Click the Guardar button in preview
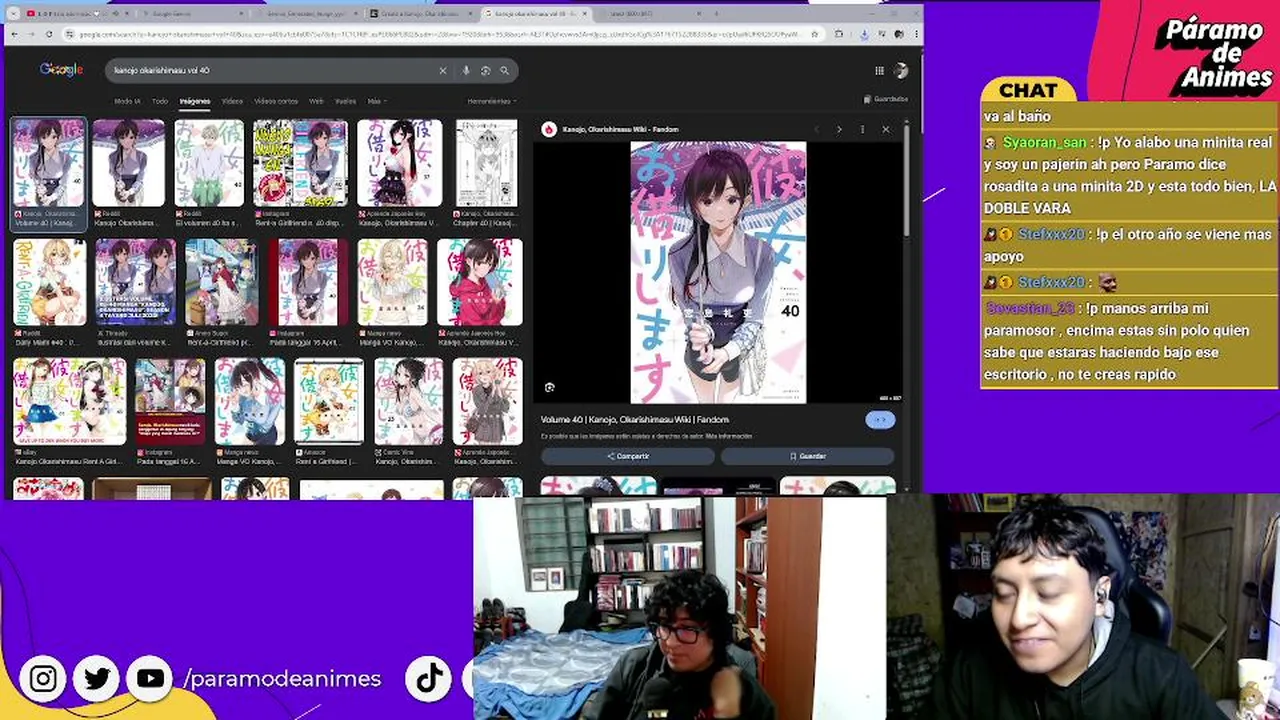The width and height of the screenshot is (1280, 720). tap(807, 456)
